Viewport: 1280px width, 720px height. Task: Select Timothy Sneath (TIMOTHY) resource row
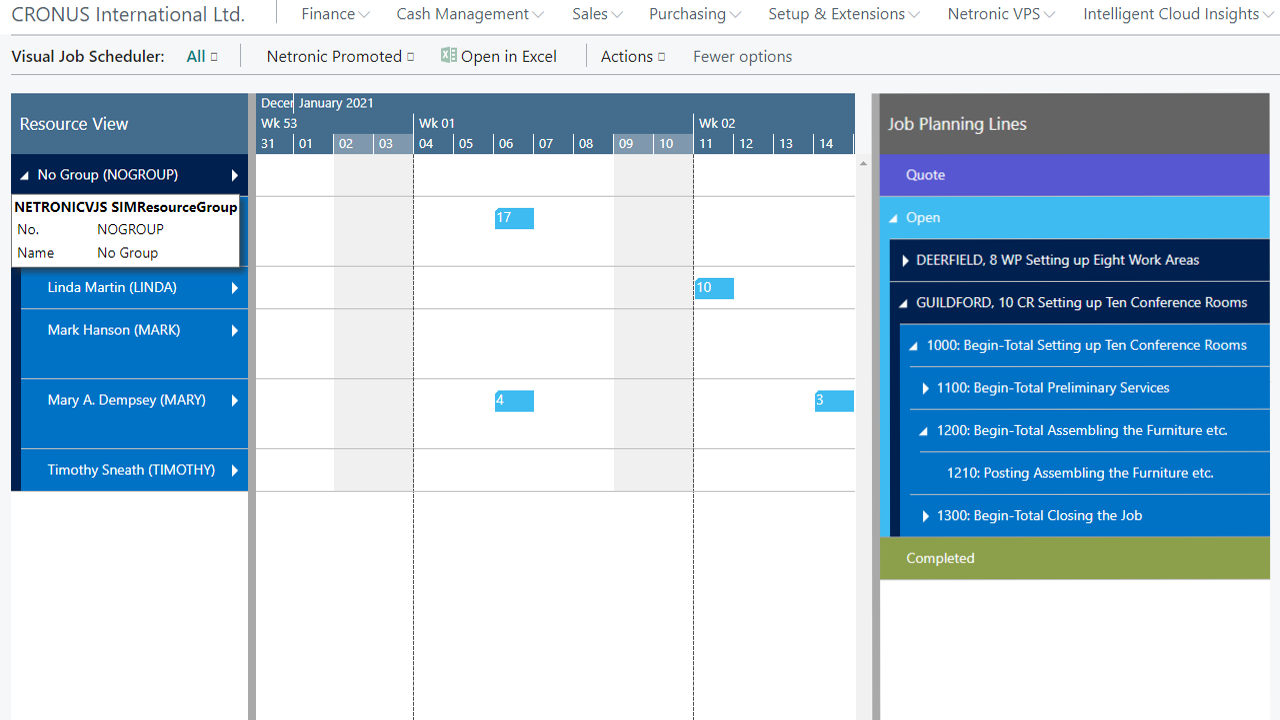134,470
